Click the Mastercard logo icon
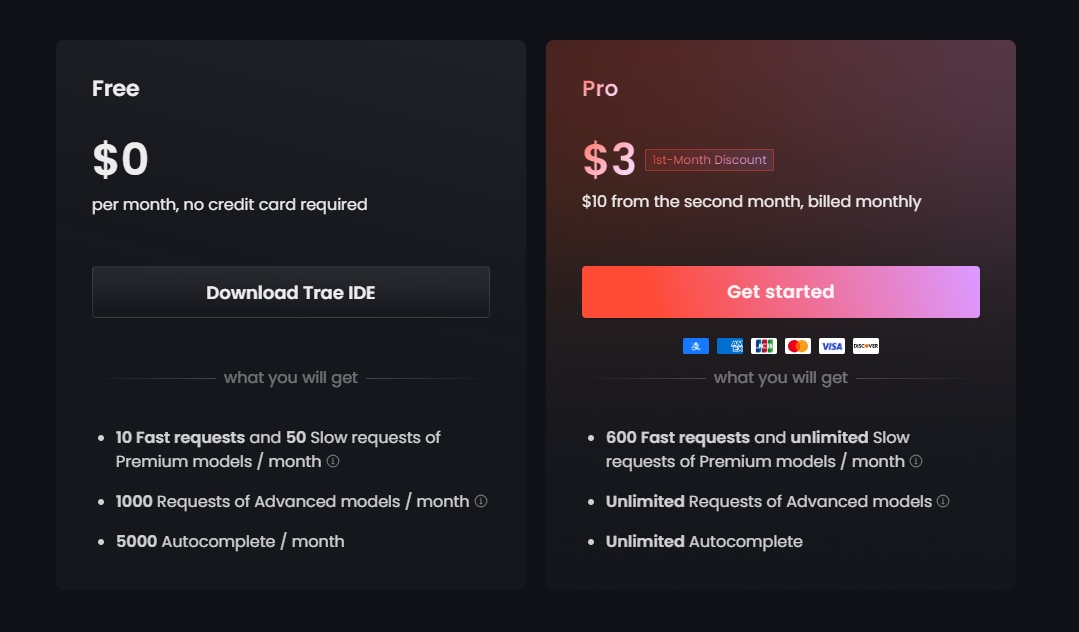The image size is (1079, 632). (x=798, y=346)
